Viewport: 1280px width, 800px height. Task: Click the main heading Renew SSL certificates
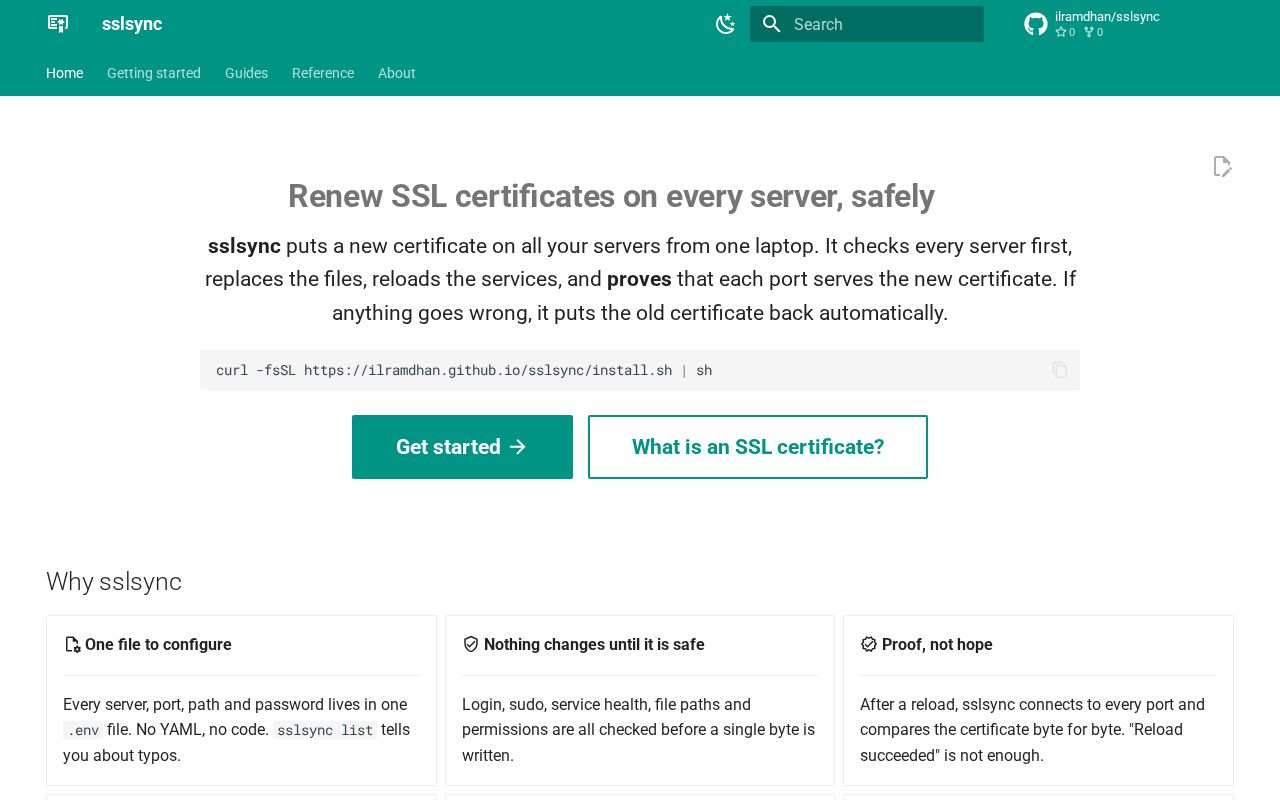coord(611,196)
